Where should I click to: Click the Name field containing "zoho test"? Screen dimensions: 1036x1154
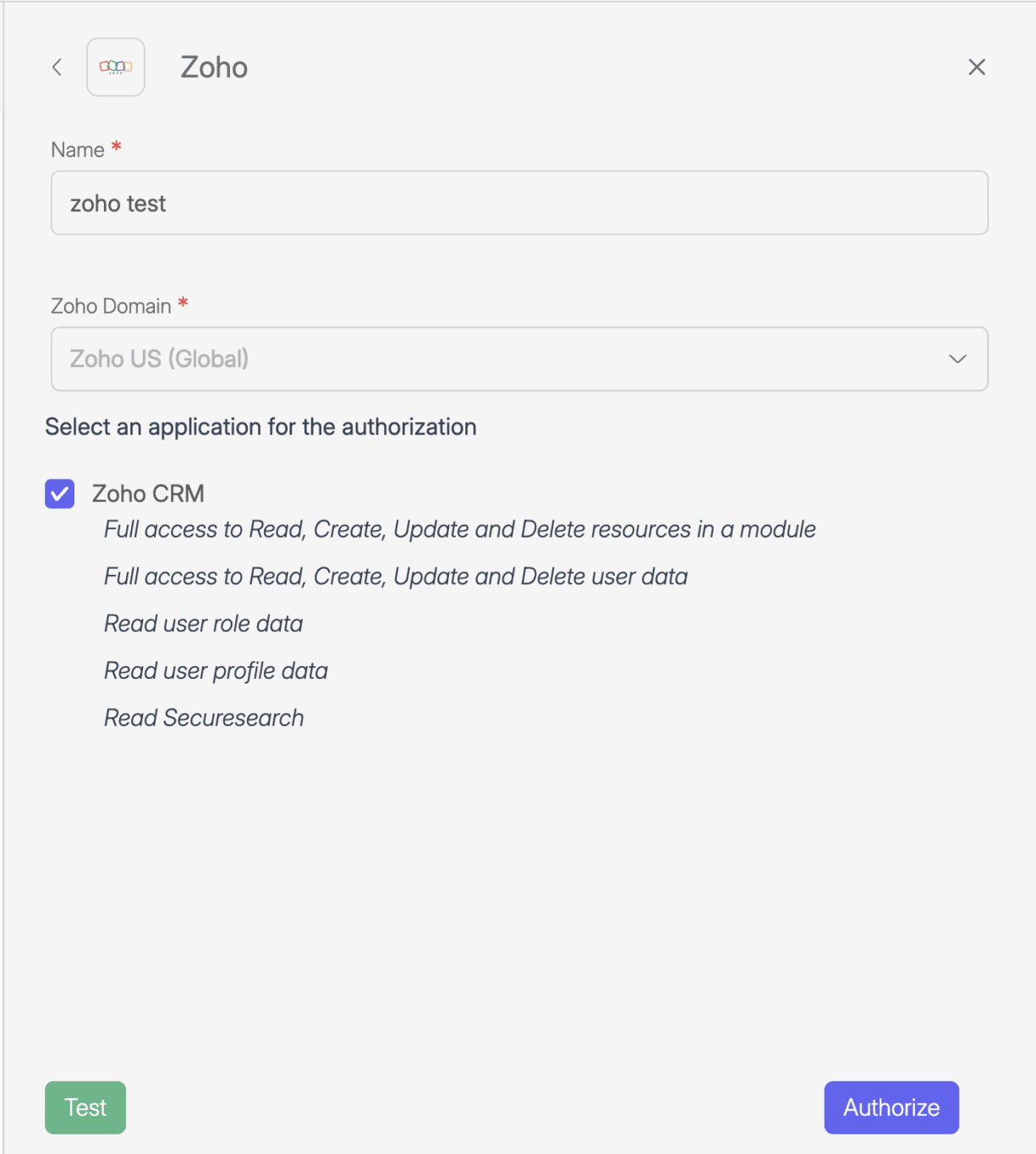pos(519,204)
